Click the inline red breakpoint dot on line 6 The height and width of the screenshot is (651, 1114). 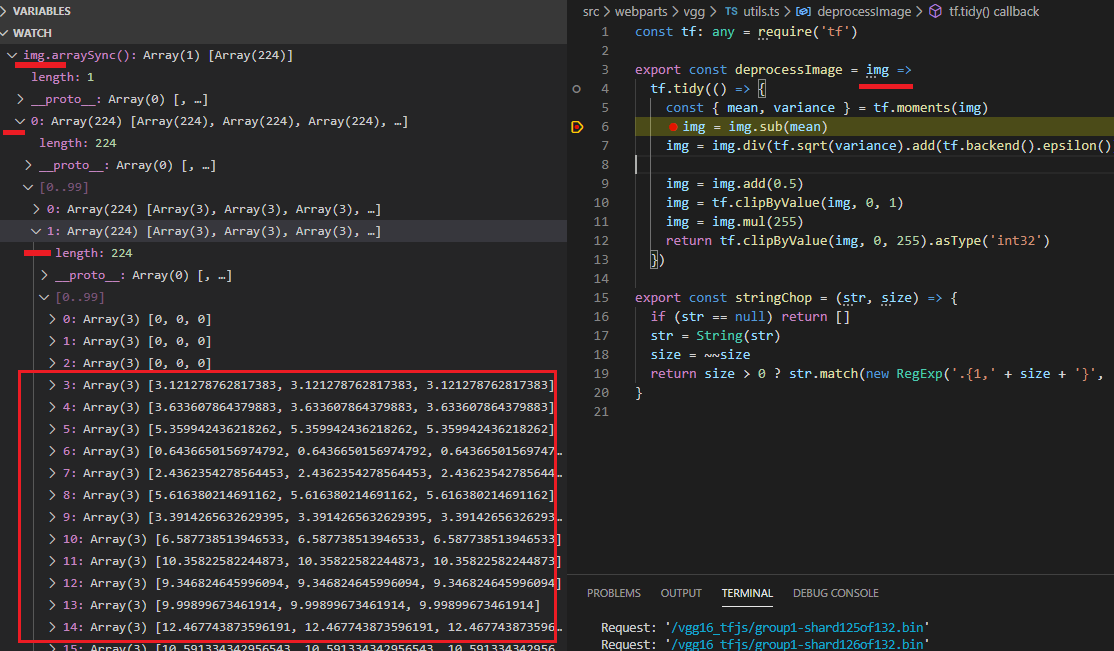click(673, 127)
